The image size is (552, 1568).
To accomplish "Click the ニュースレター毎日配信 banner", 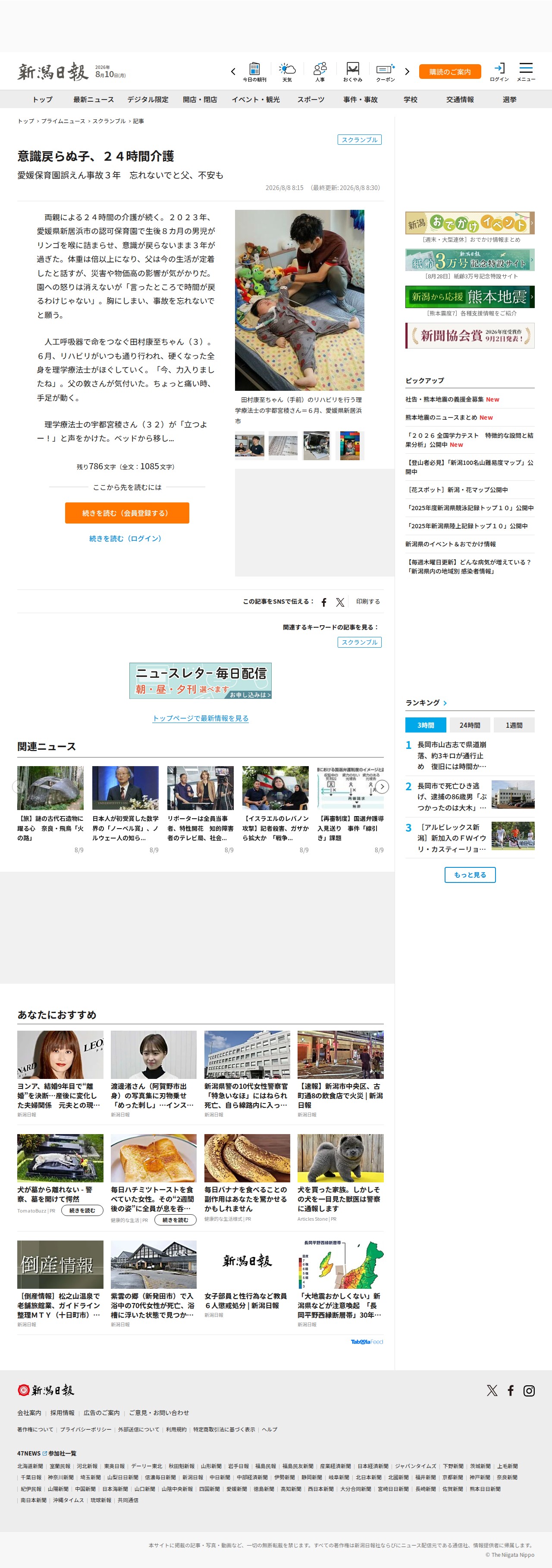I will click(201, 680).
